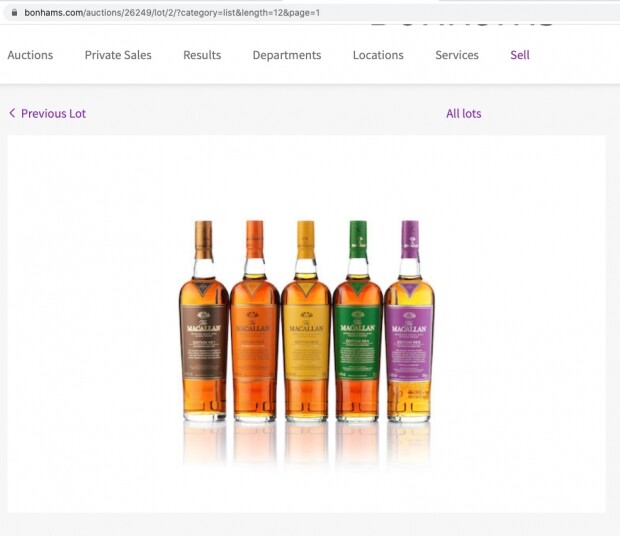Screen dimensions: 620x536
Task: Open the Services menu
Action: (x=457, y=55)
